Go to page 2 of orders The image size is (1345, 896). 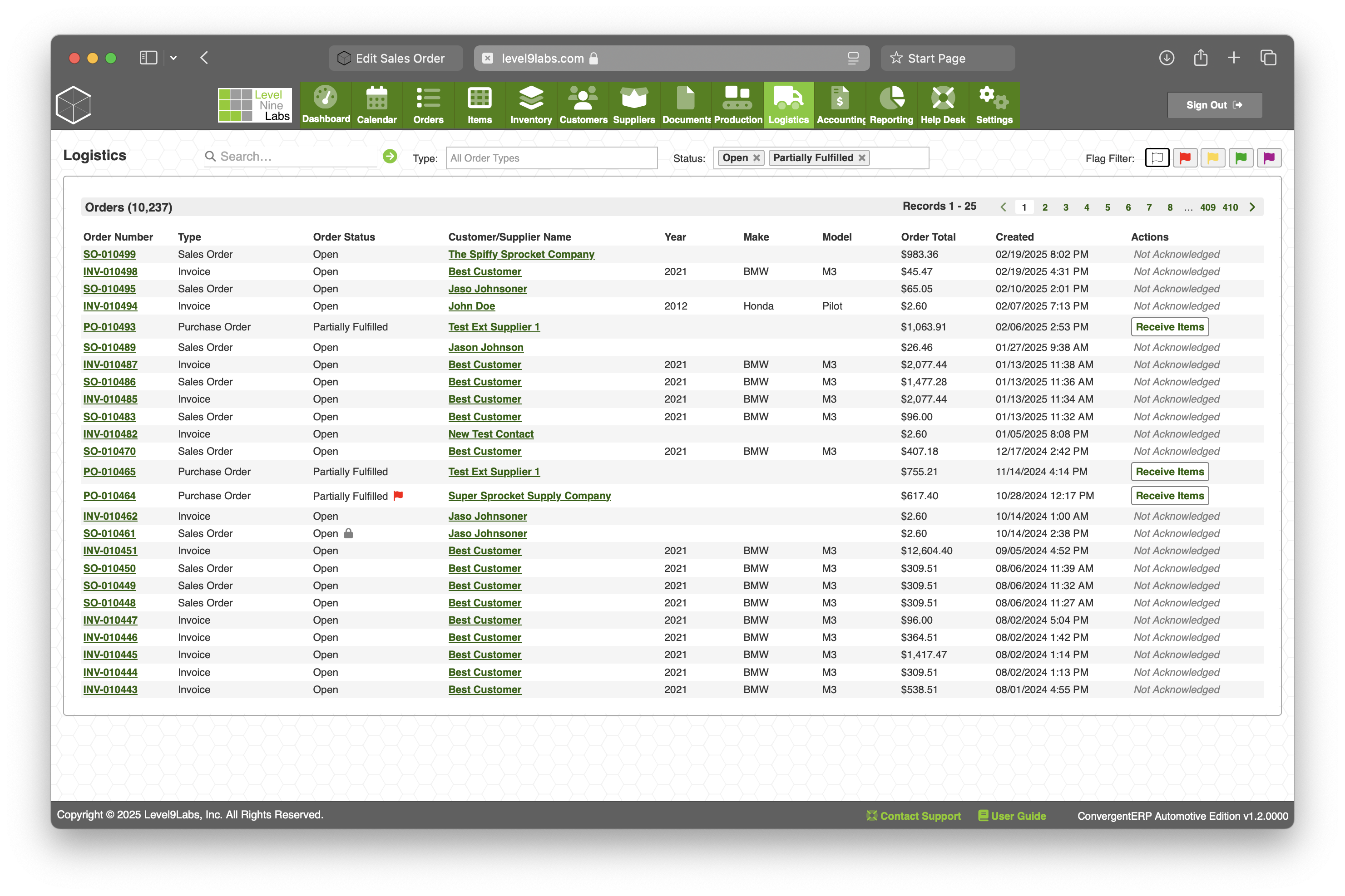1044,207
